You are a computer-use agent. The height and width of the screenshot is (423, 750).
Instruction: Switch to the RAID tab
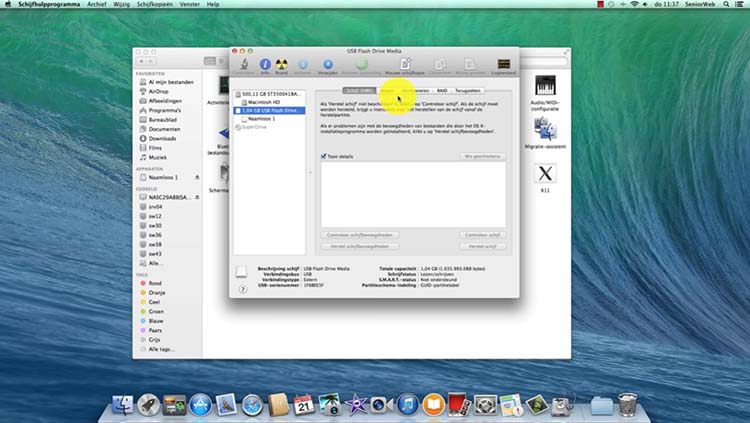point(442,90)
